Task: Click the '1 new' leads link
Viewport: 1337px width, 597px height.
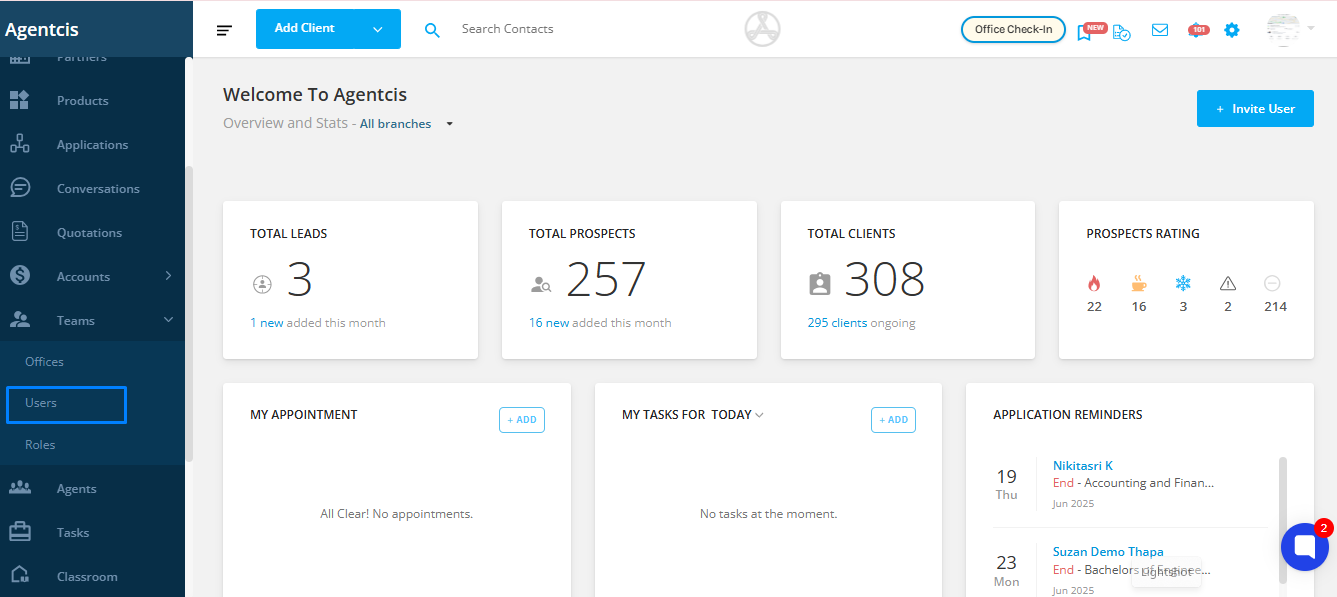Action: 267,323
